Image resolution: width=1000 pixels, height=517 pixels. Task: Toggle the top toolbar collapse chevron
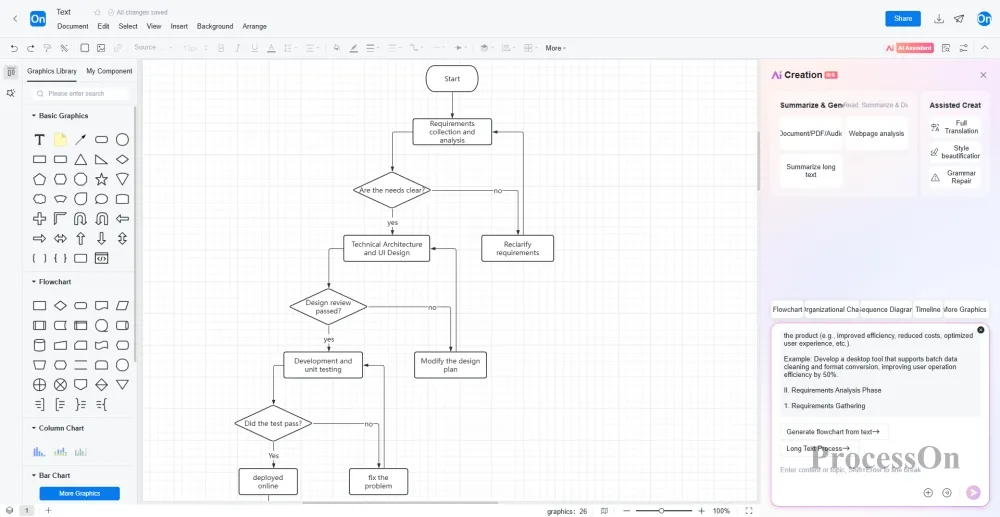pos(985,48)
